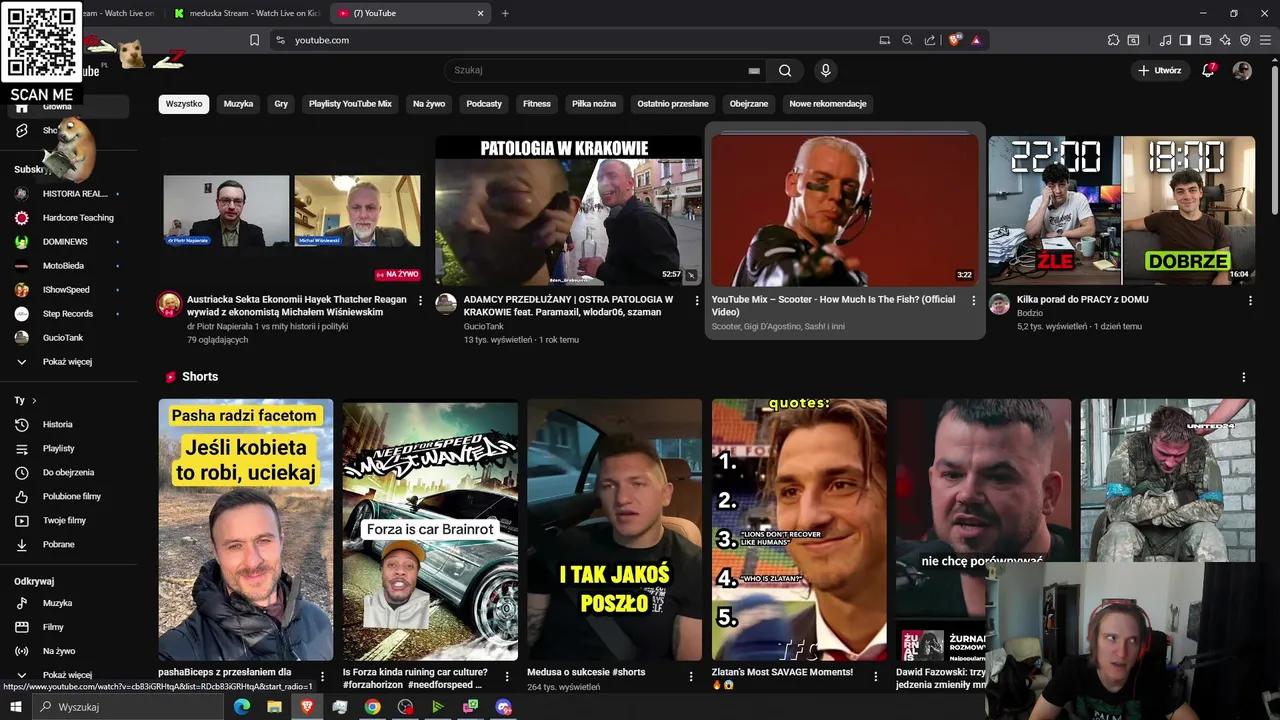Open the Shorts shelf three-dot menu

pyautogui.click(x=1244, y=377)
